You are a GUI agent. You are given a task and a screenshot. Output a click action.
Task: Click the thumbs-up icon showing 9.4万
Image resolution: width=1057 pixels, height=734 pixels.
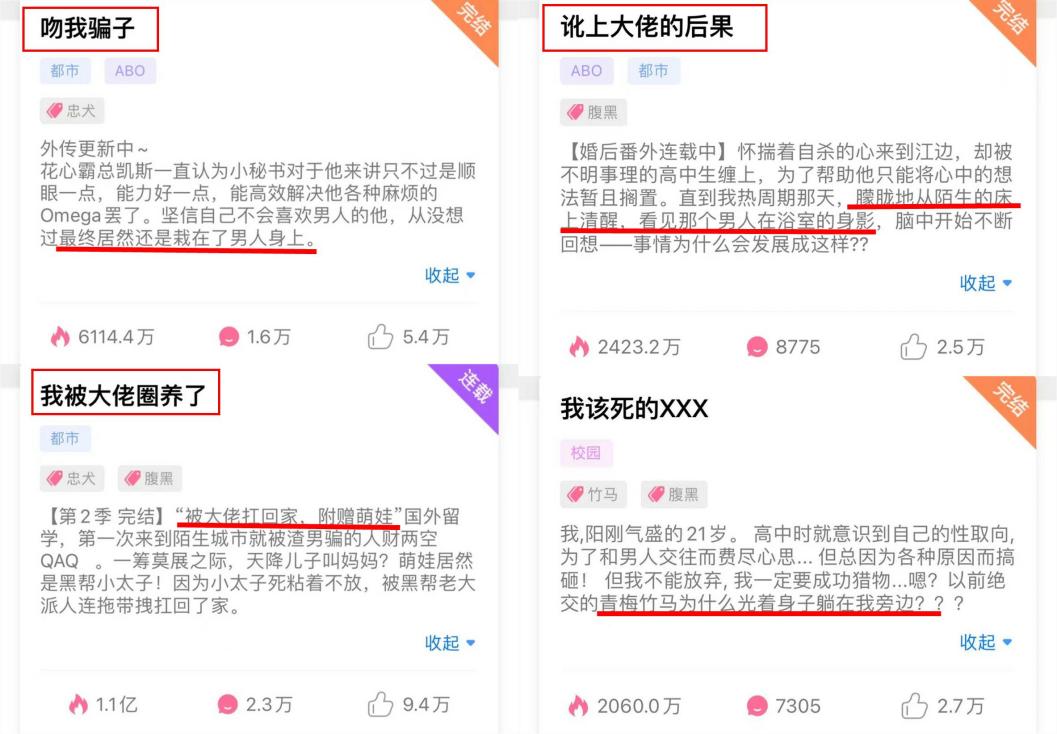[x=380, y=704]
